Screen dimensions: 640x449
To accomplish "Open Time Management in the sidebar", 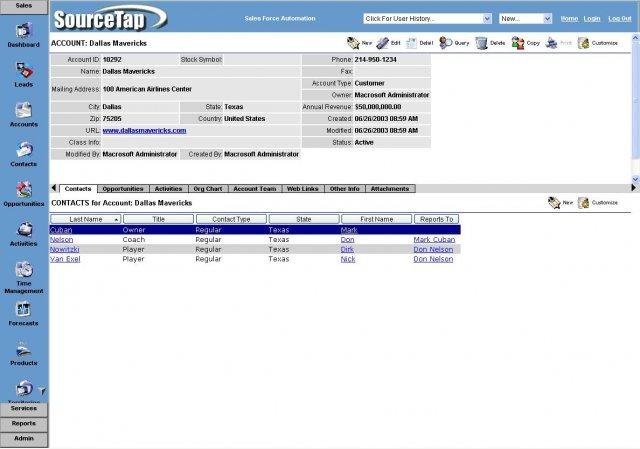I will pyautogui.click(x=24, y=270).
